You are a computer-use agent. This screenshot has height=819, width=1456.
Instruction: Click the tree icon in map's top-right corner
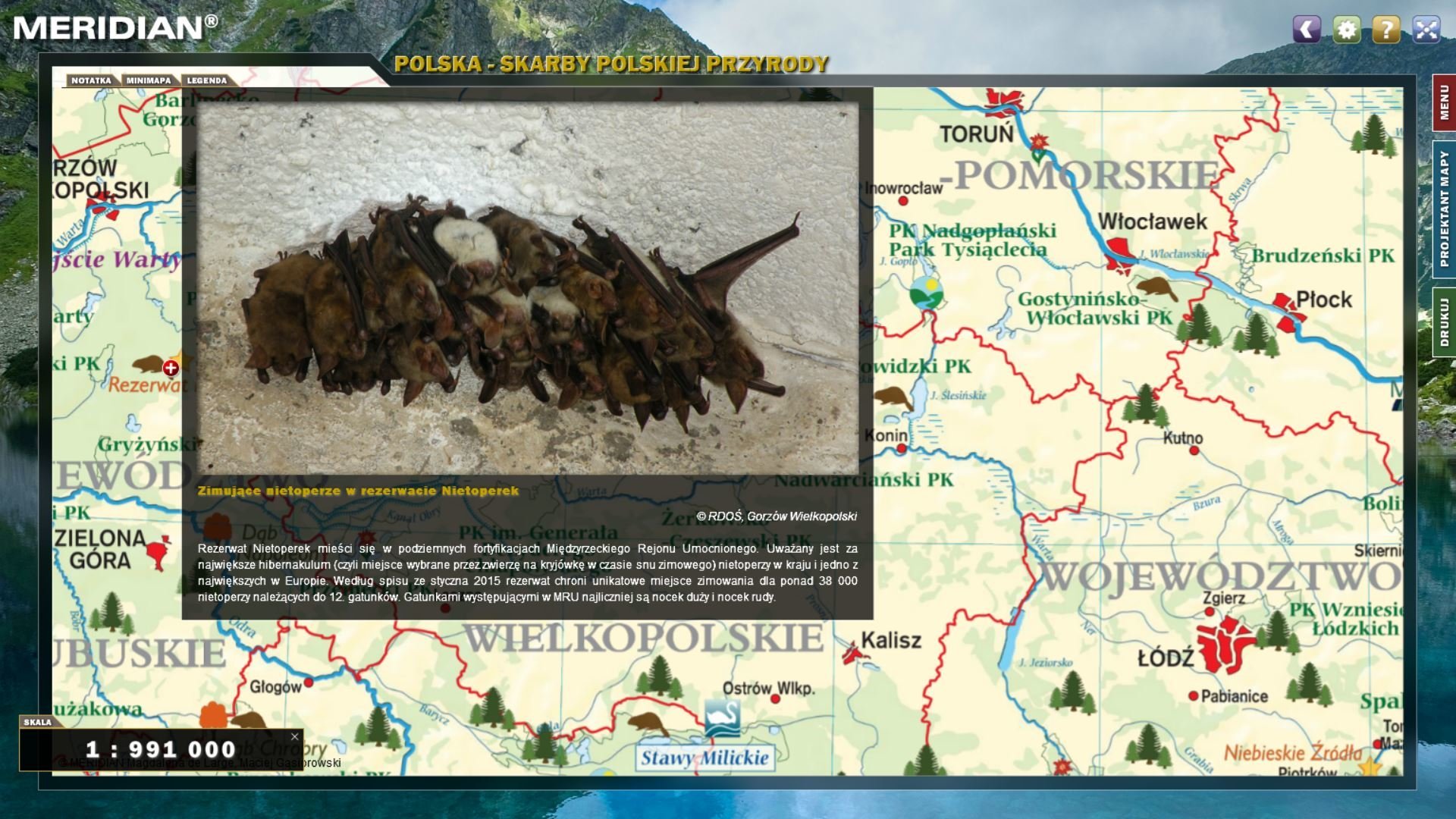pos(1374,135)
